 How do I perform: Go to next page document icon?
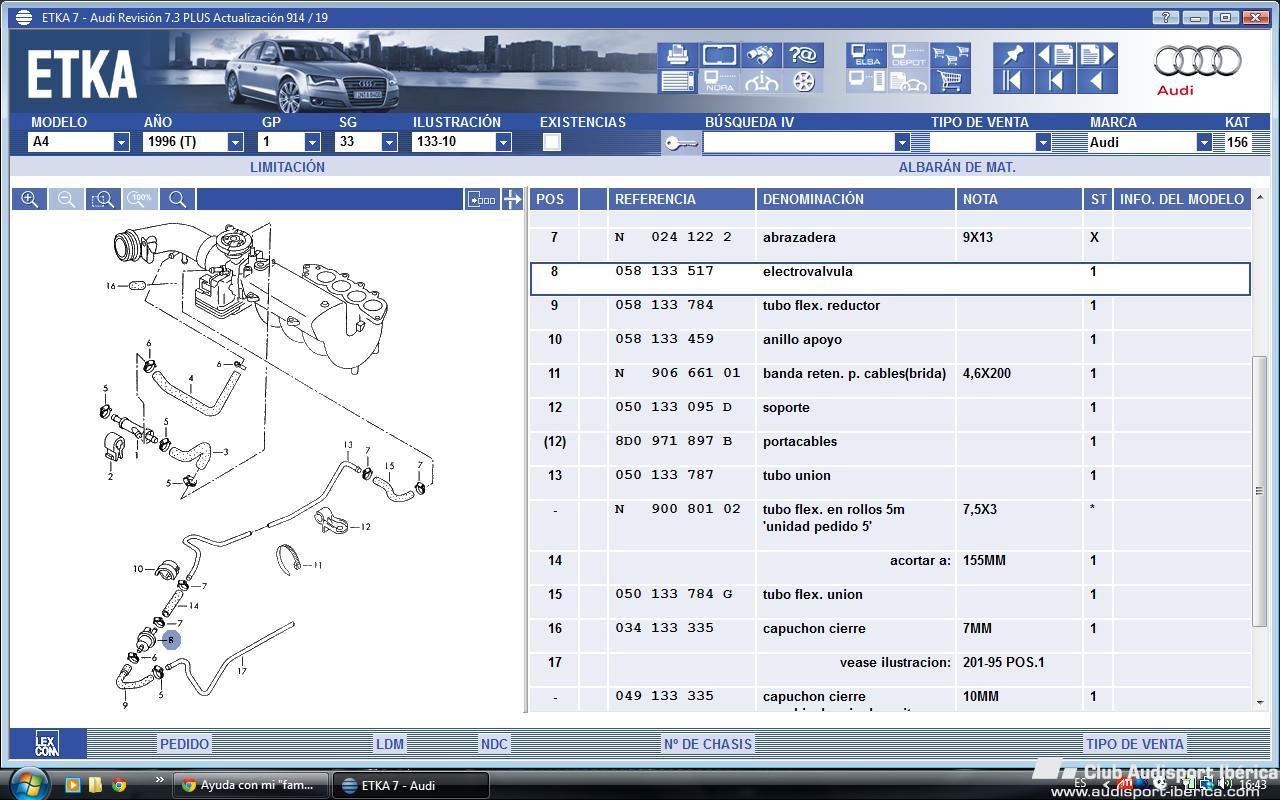1097,54
